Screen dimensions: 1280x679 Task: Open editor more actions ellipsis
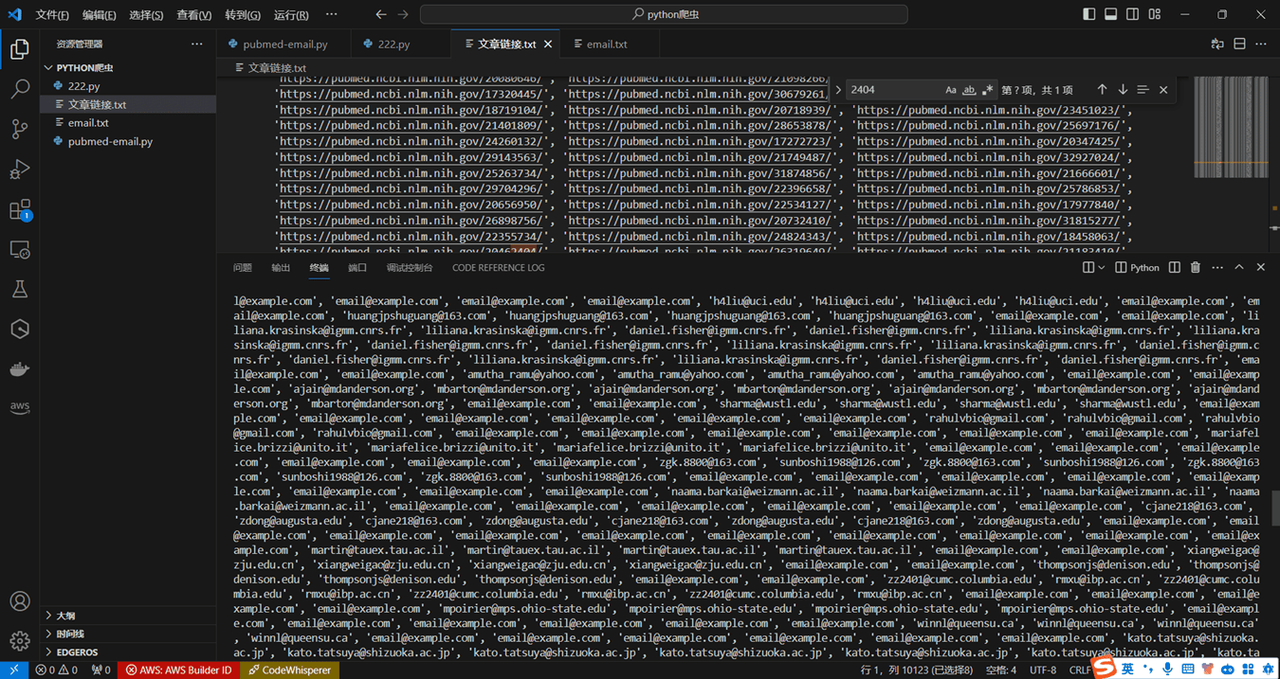[x=1263, y=44]
